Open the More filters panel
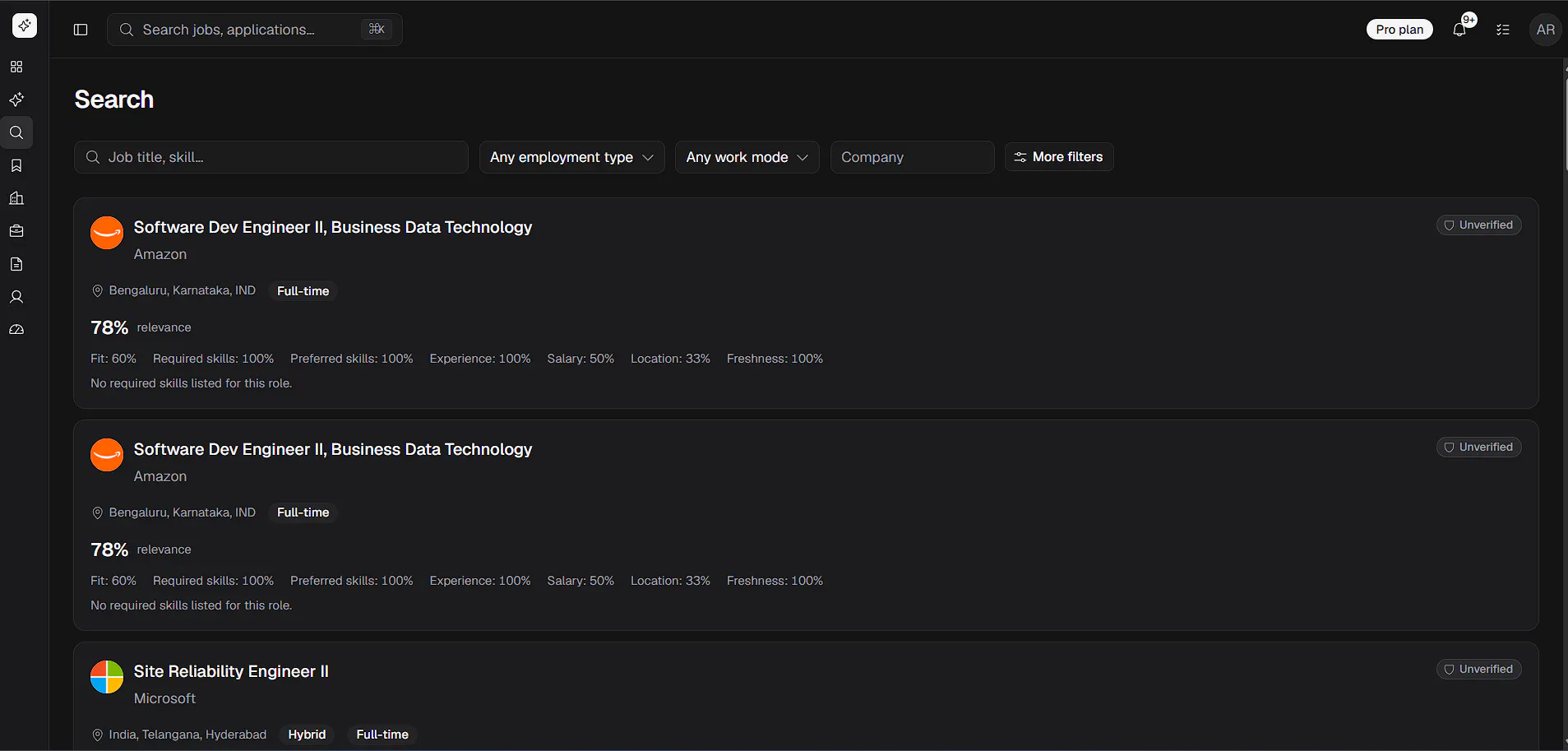The width and height of the screenshot is (1568, 751). (1059, 157)
